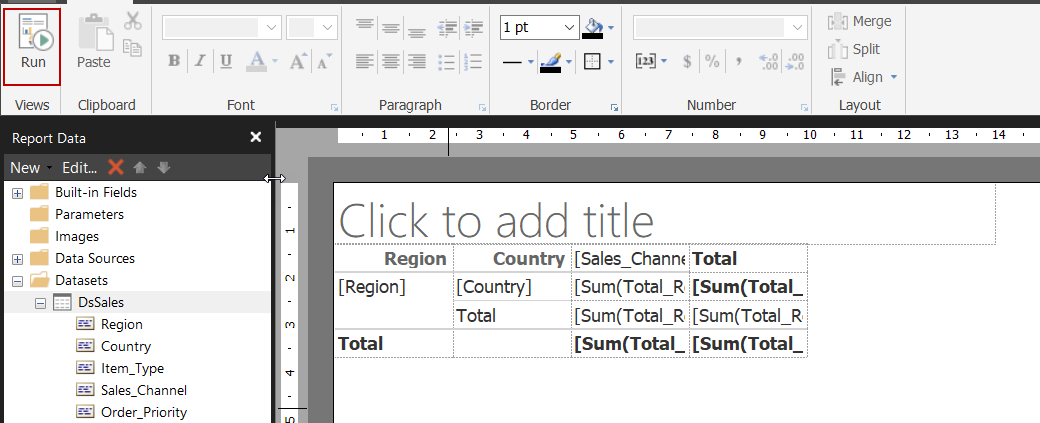Split the selected cell
The height and width of the screenshot is (423, 1040).
[x=855, y=49]
